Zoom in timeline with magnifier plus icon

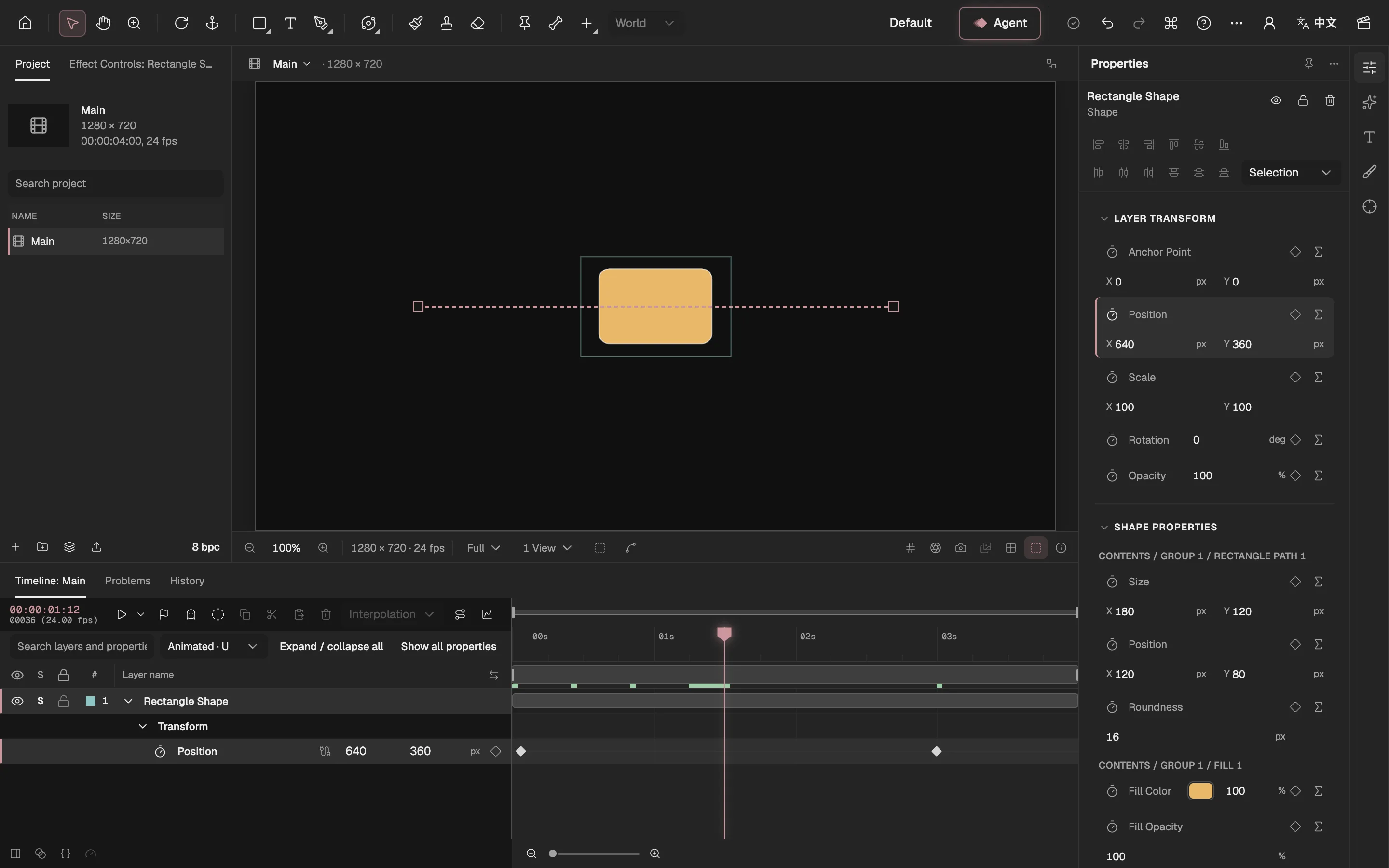coord(655,854)
